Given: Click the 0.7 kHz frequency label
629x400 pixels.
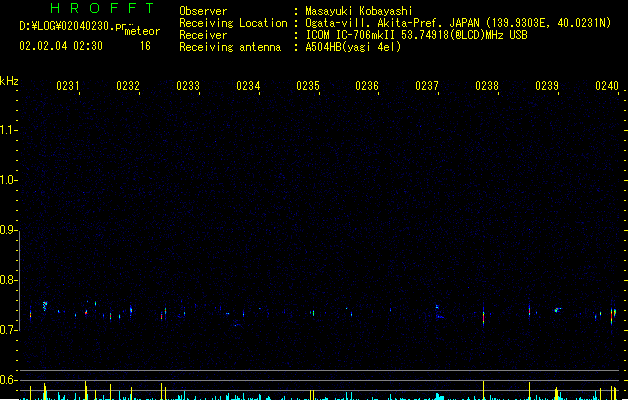Looking at the screenshot, I should coord(7,330).
